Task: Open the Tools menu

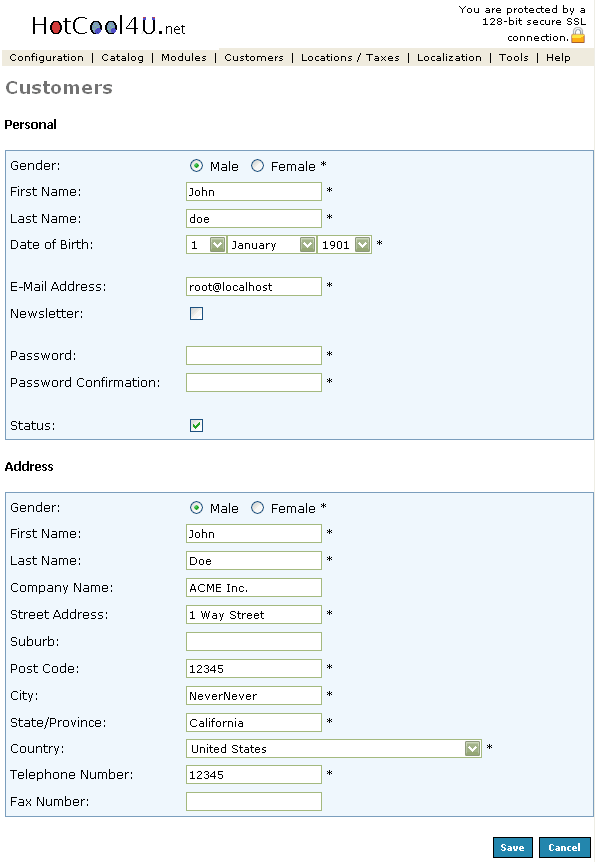Action: point(513,58)
